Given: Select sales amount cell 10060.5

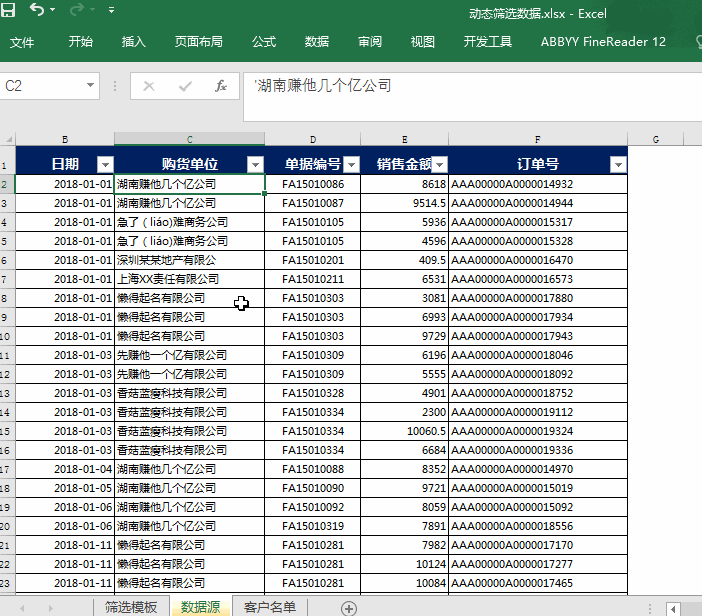Looking at the screenshot, I should [404, 431].
